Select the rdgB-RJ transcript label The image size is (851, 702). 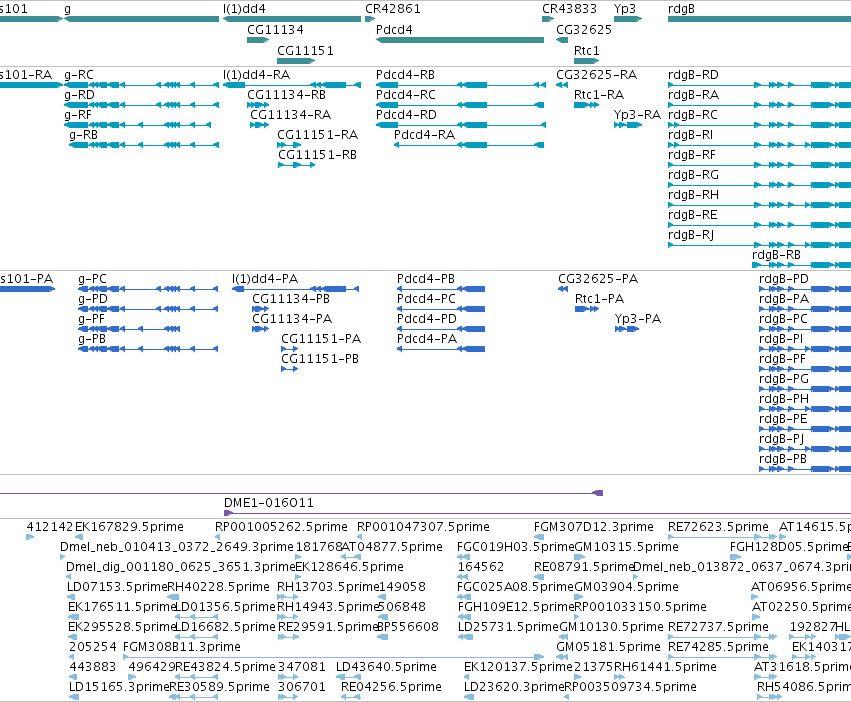click(x=691, y=235)
